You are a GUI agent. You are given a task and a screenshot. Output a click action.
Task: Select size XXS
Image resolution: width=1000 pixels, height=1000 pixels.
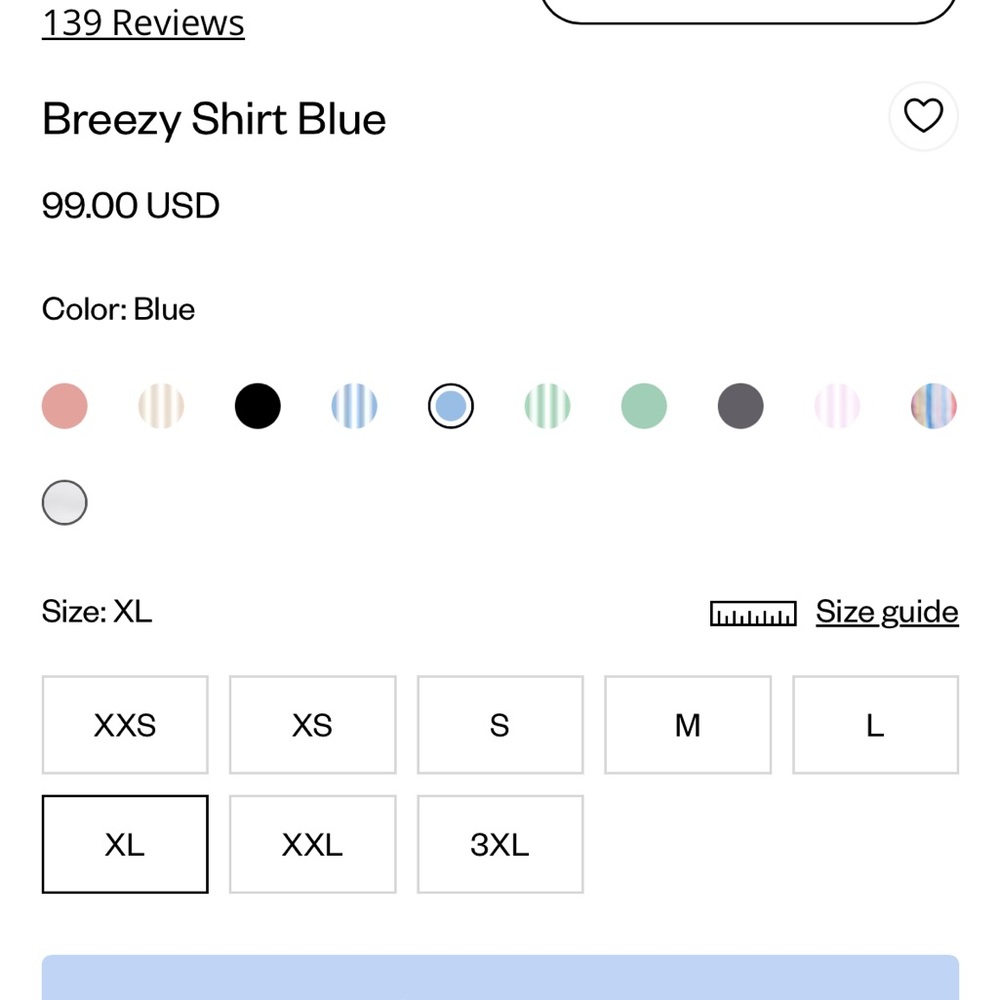point(124,724)
